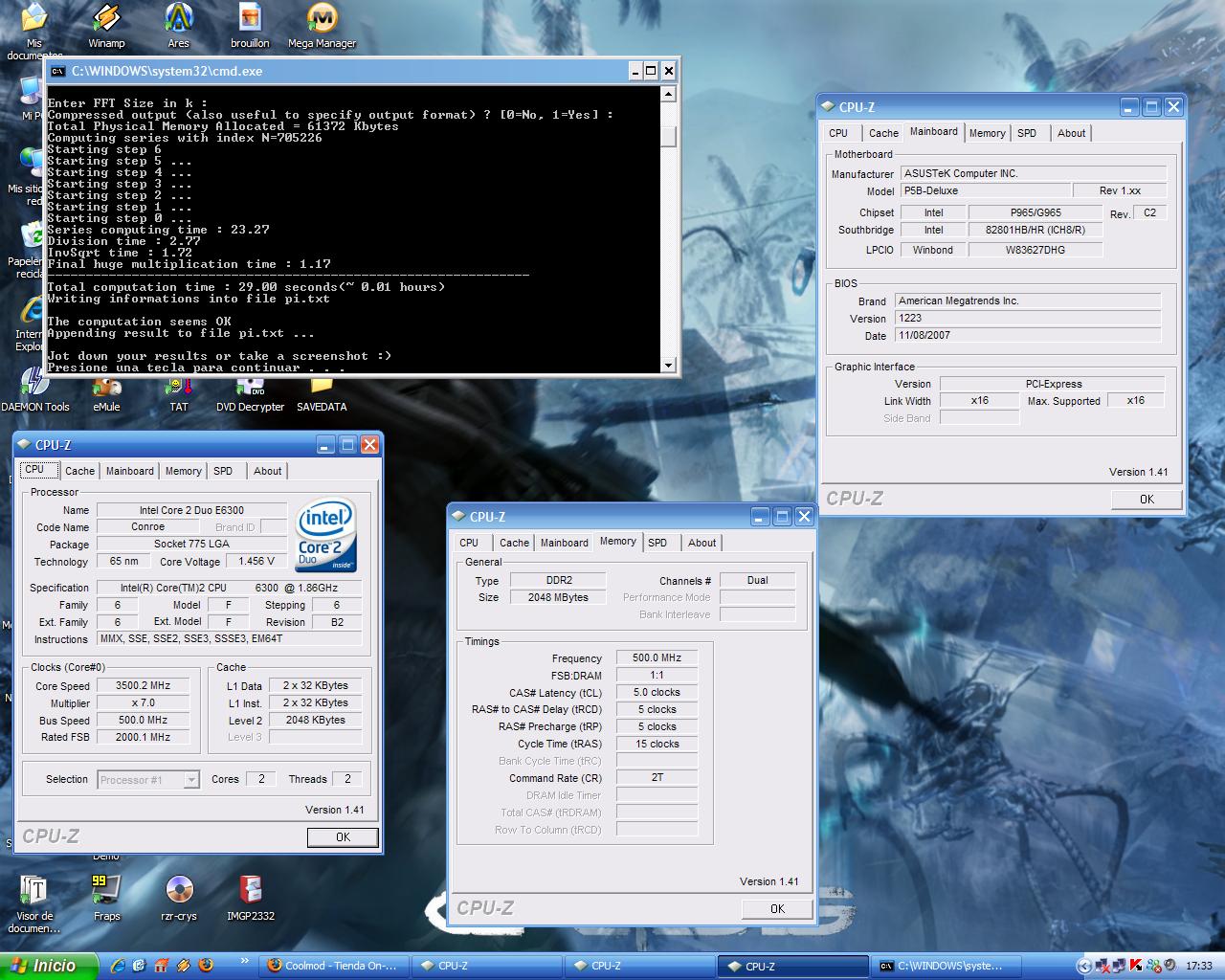Open Mega Manager from the desktop
Image resolution: width=1225 pixels, height=980 pixels.
tap(322, 25)
